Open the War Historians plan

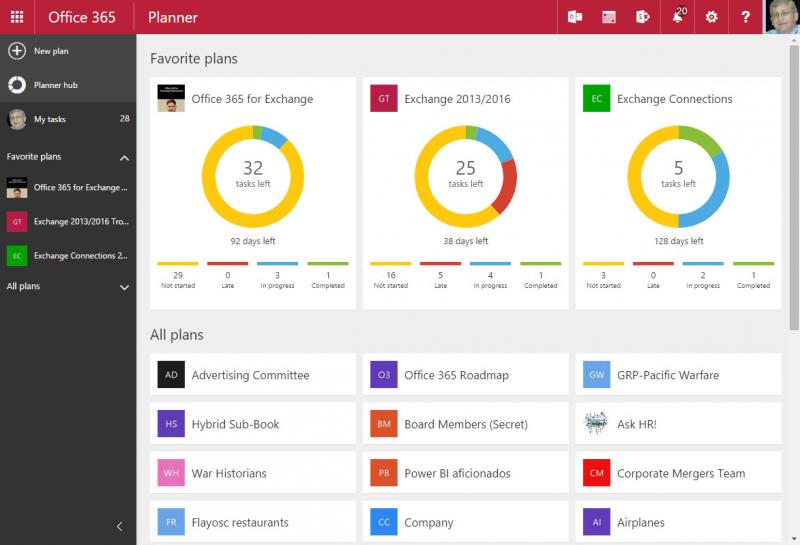click(253, 473)
